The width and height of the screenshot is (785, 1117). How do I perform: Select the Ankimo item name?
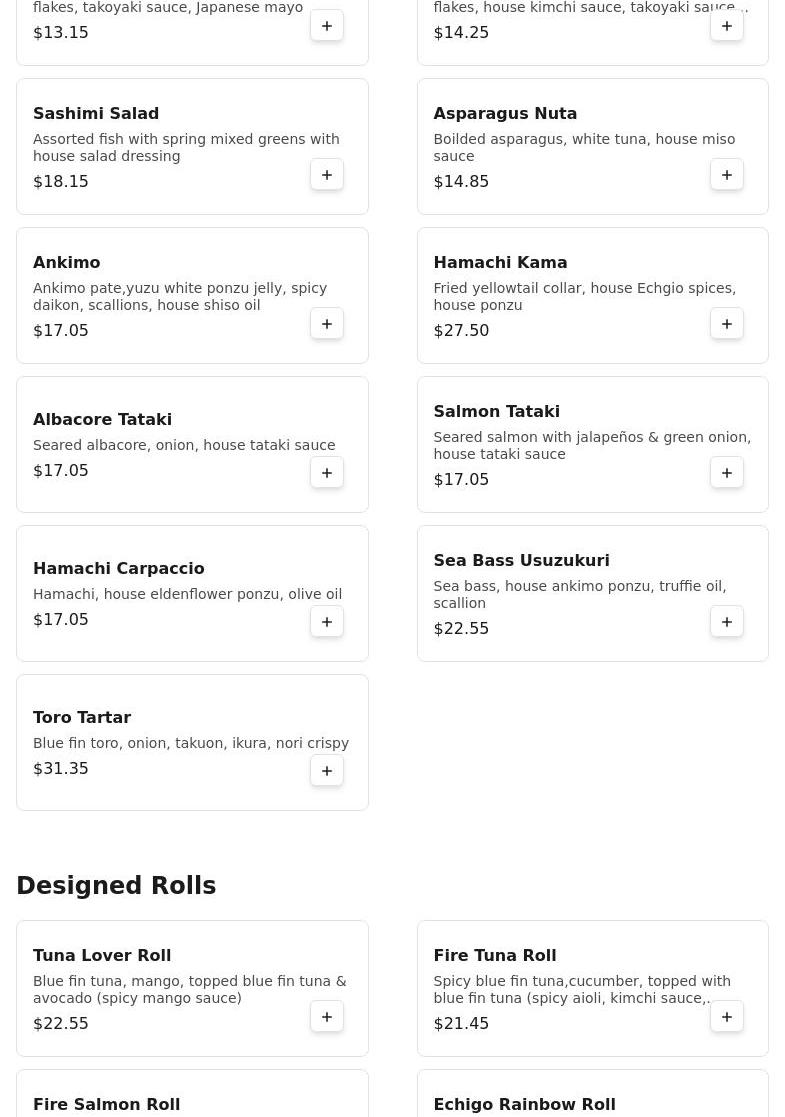point(67,262)
